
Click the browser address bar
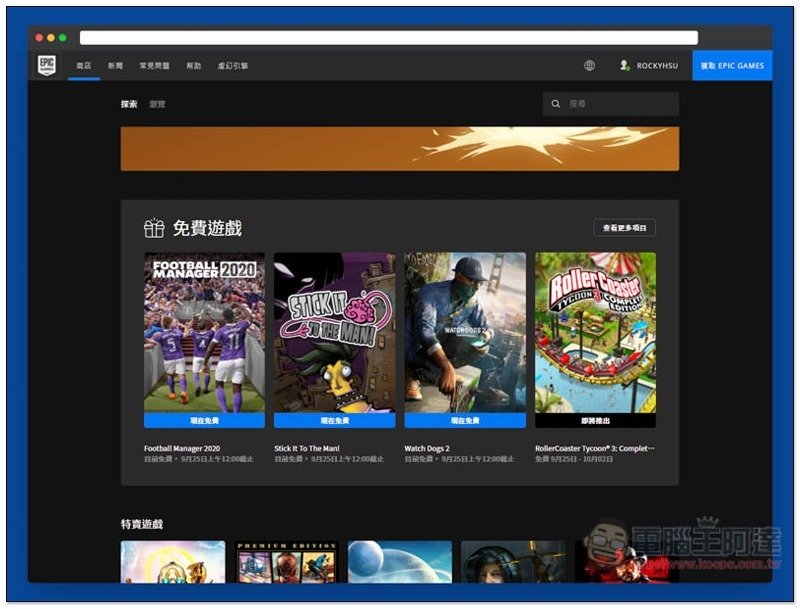coord(389,38)
